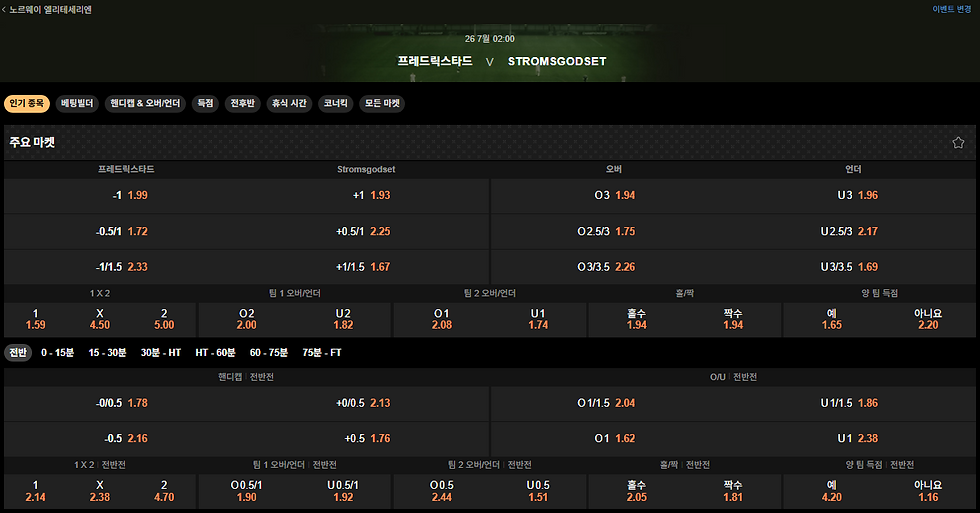The image size is (980, 513).
Task: Bet first-half home win at 2.14
Action: point(36,491)
